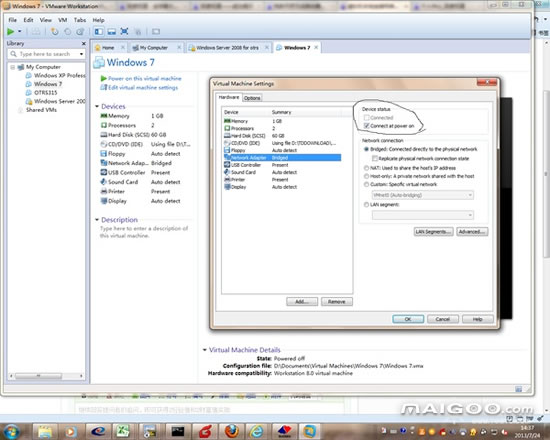Select Windows XP Professional in library
Viewport: 550px width, 440px height.
pyautogui.click(x=55, y=75)
